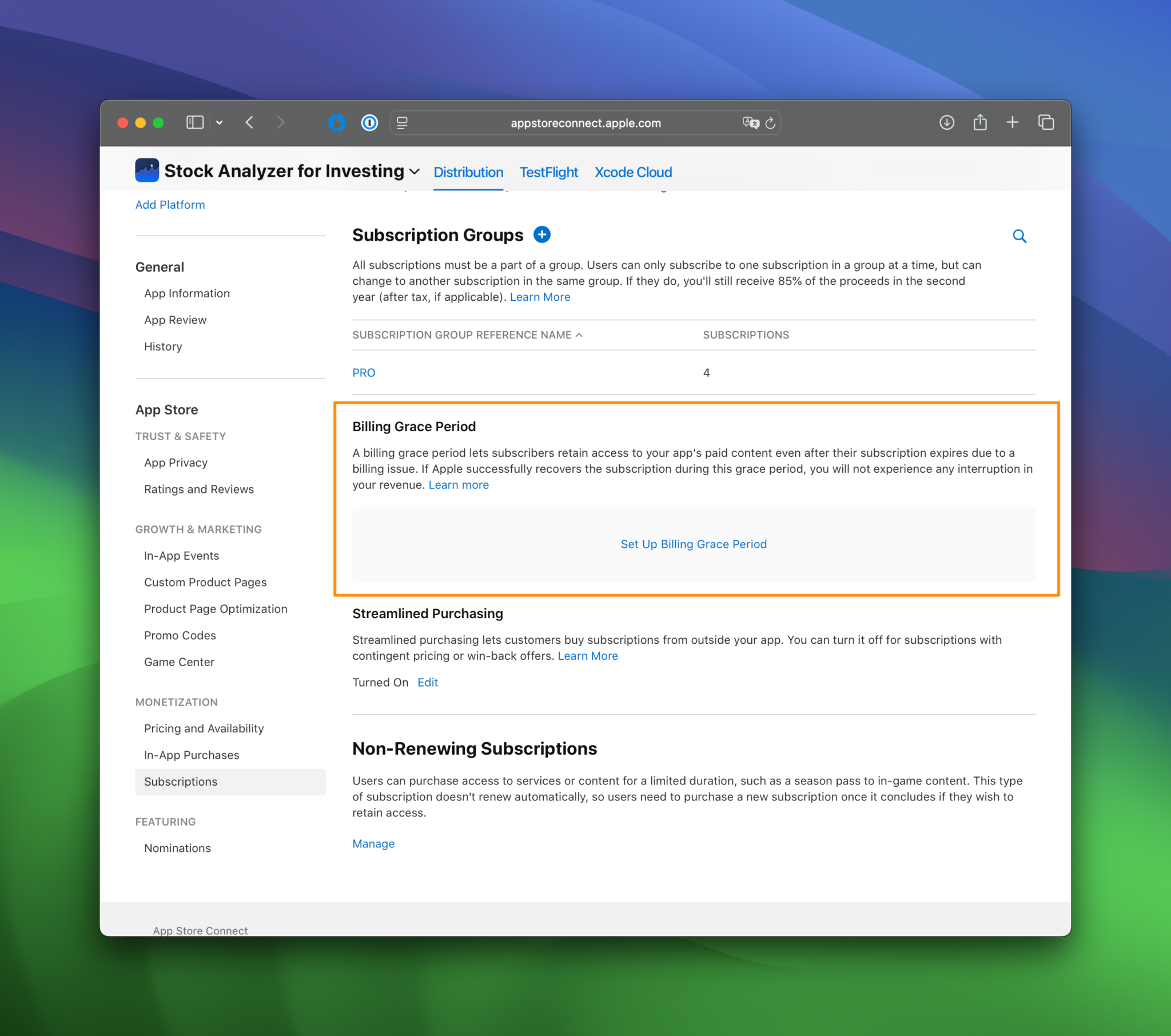Click the back navigation arrow

(249, 122)
